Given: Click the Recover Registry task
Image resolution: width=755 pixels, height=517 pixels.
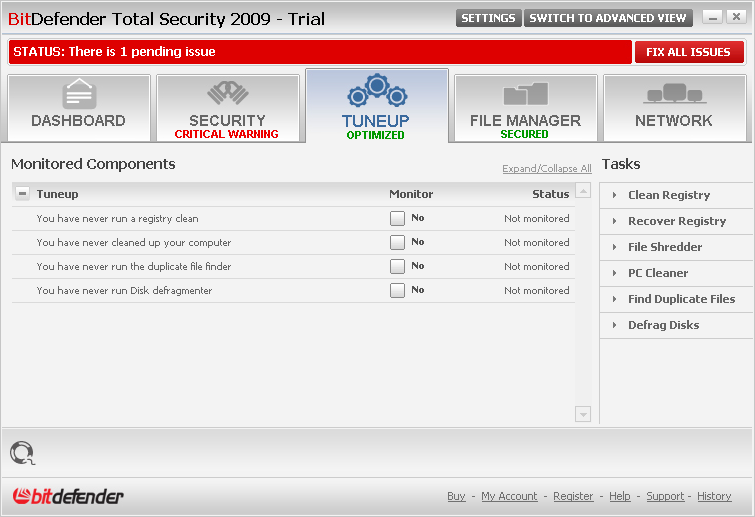Looking at the screenshot, I should pos(676,221).
